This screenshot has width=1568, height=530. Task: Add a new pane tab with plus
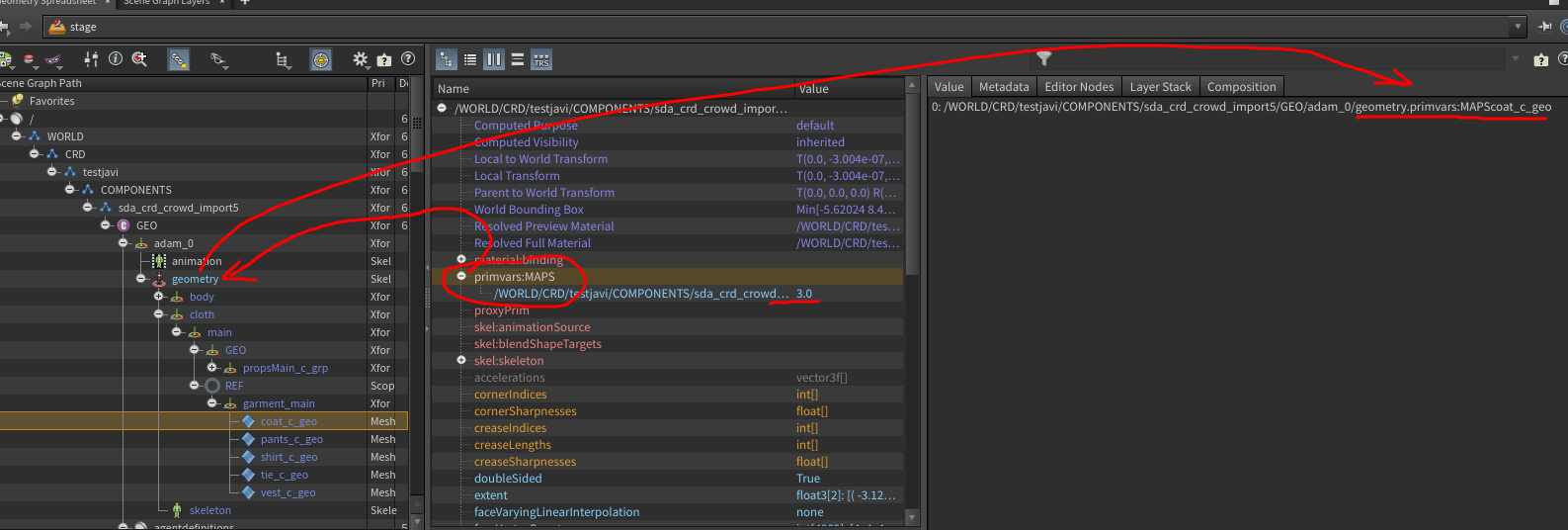tap(245, 3)
